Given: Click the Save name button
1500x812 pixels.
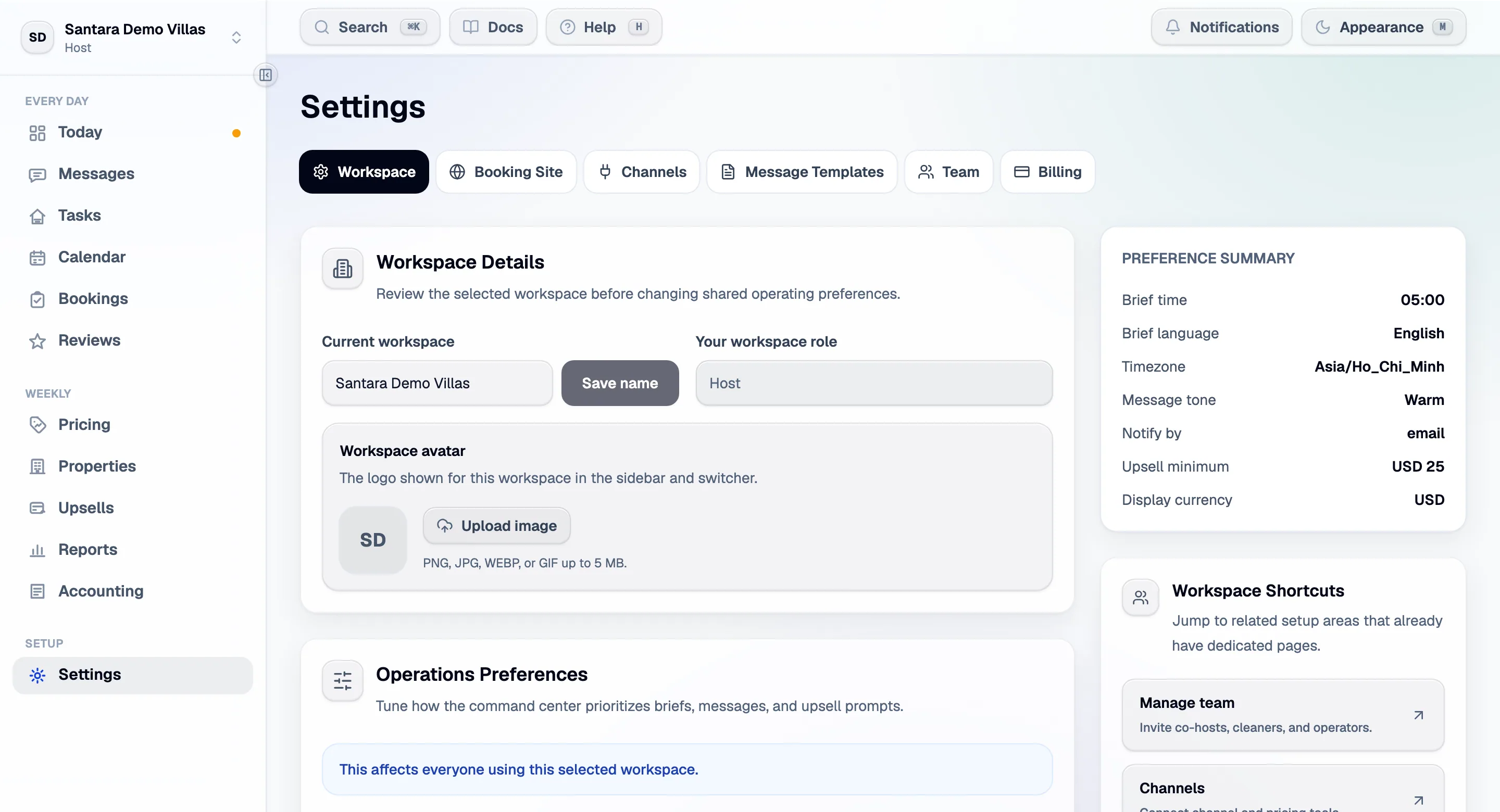Looking at the screenshot, I should [x=620, y=383].
